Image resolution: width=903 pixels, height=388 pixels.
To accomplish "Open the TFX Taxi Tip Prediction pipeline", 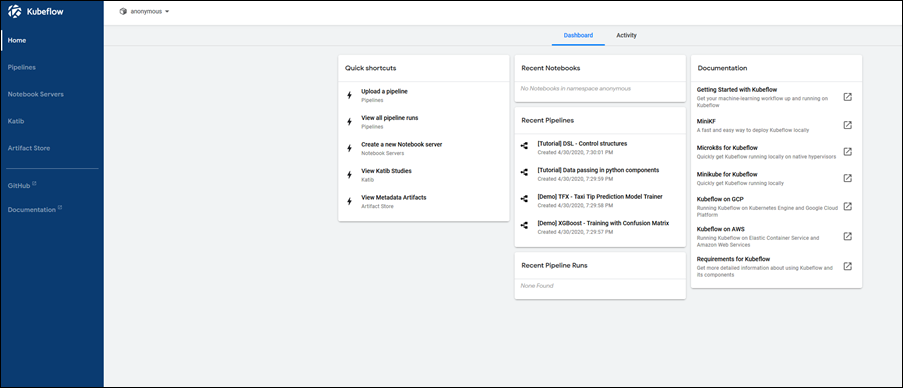I will tap(600, 199).
